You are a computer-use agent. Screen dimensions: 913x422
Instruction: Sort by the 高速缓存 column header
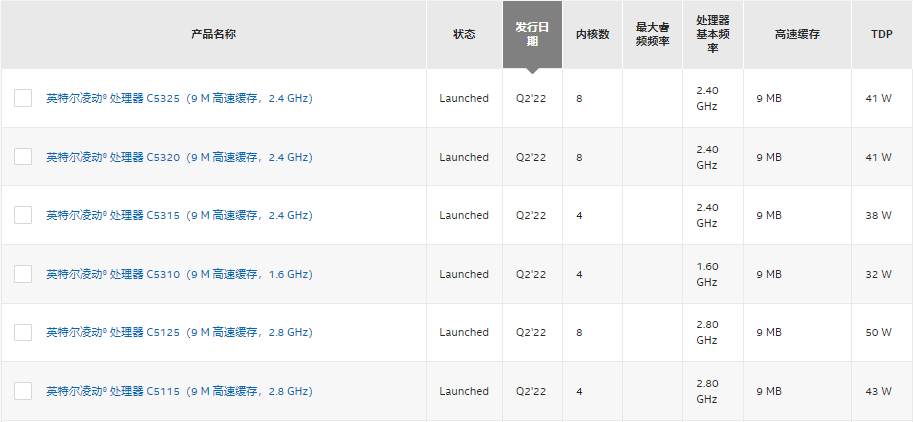point(797,34)
